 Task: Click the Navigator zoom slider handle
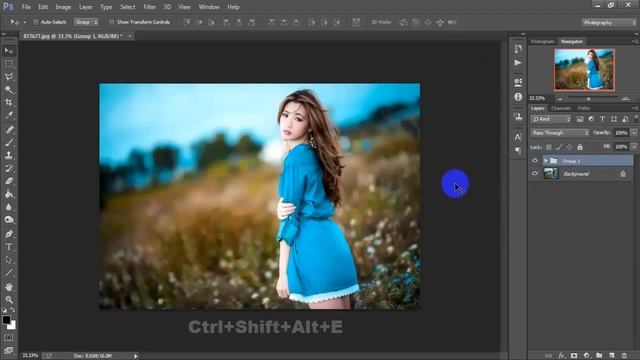[589, 99]
